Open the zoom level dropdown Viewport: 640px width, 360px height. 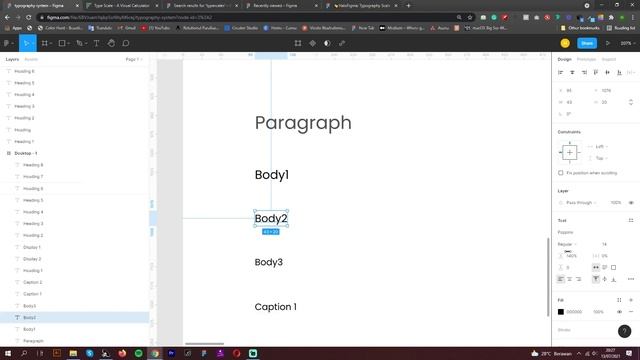[628, 43]
